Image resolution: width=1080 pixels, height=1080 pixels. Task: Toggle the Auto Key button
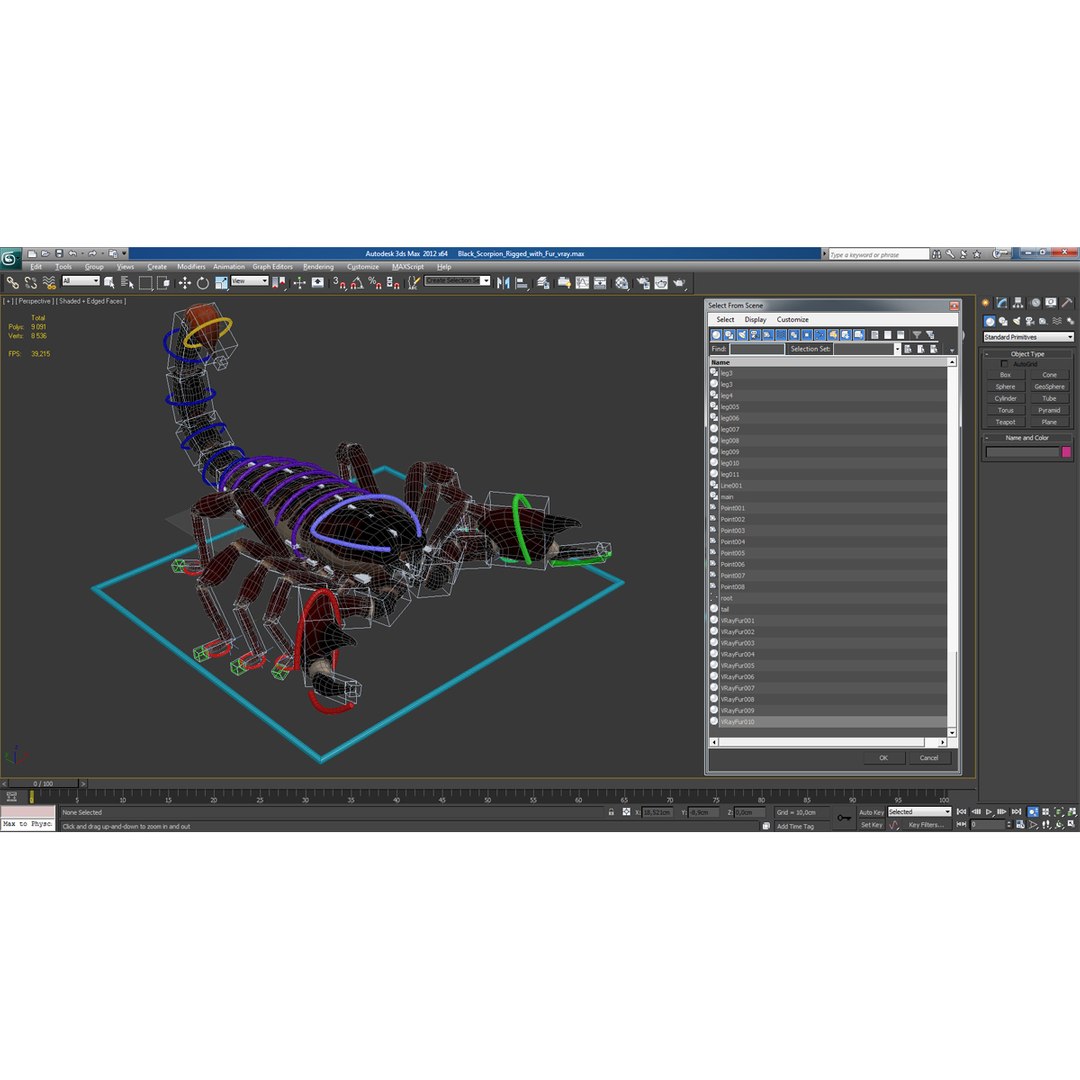871,813
